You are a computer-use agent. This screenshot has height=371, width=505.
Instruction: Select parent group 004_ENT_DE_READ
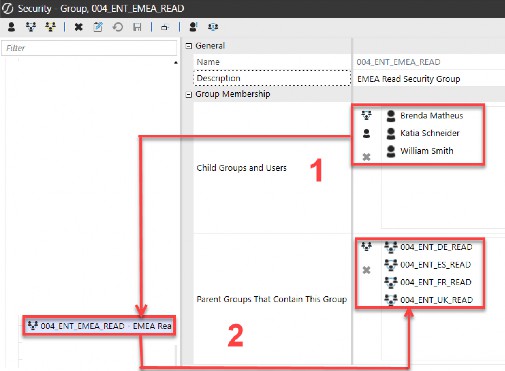click(428, 247)
